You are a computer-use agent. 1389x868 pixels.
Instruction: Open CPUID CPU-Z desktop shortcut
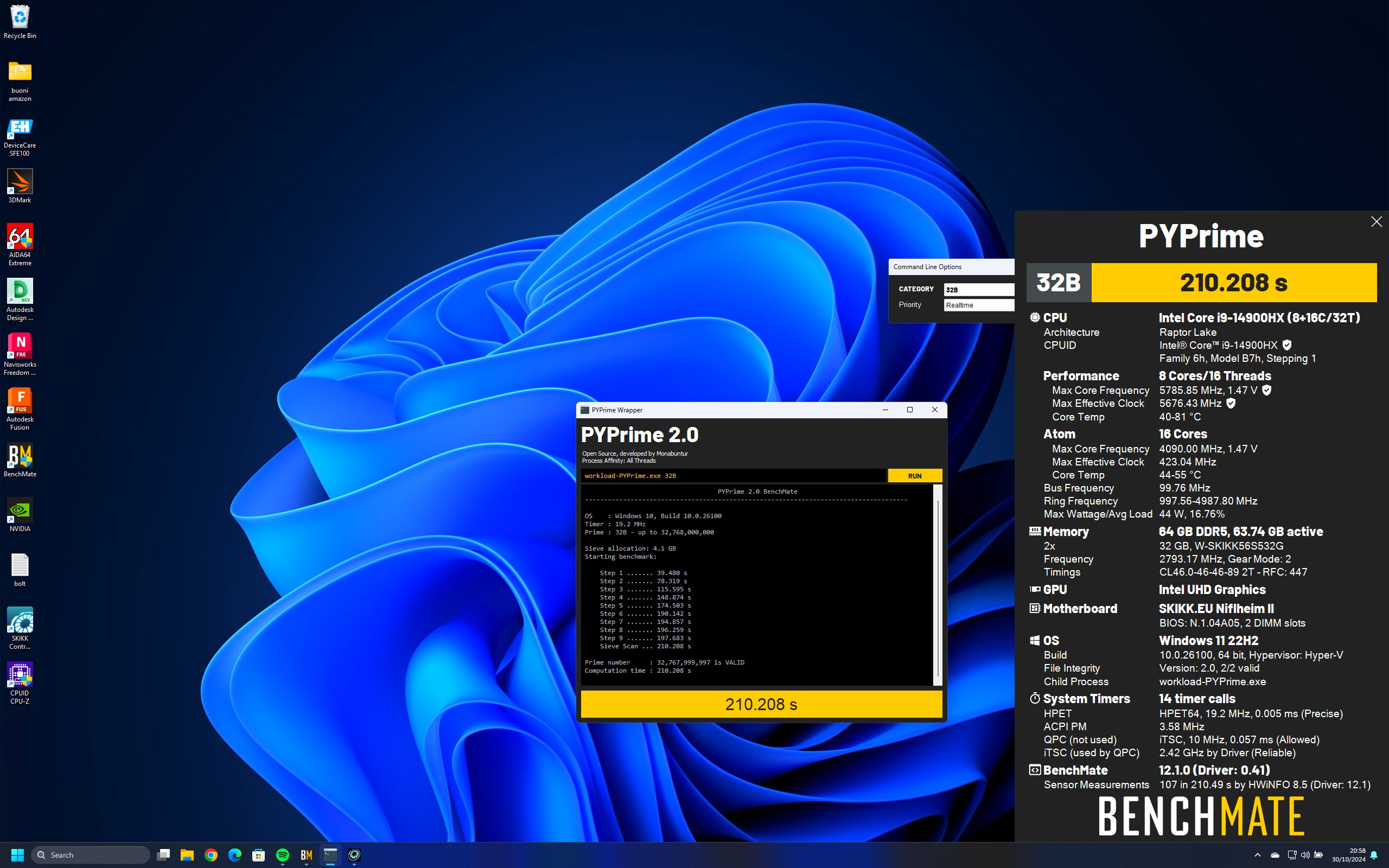tap(20, 683)
